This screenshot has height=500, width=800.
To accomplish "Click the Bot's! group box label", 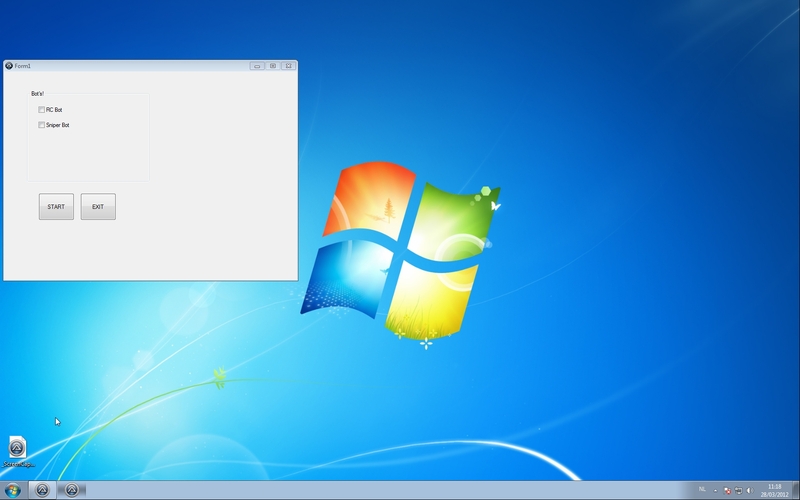I will coord(37,94).
